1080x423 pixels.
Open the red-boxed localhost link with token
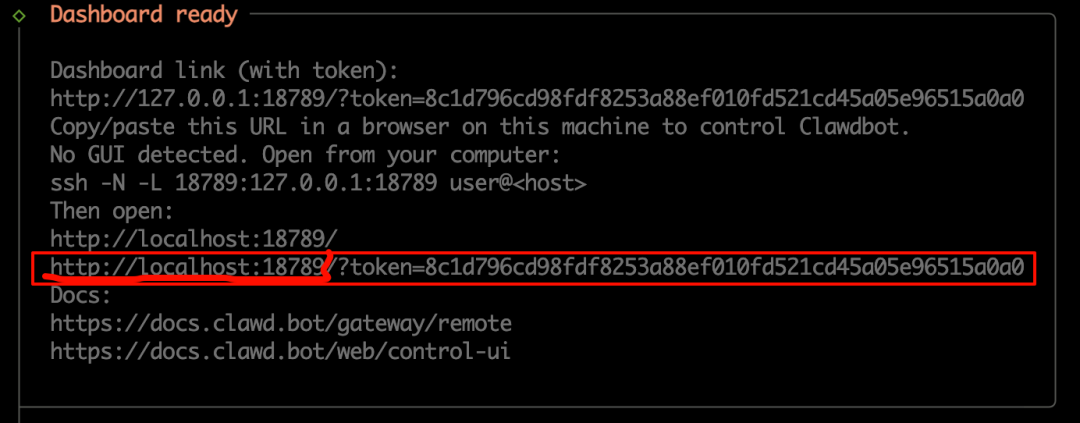[x=537, y=267]
